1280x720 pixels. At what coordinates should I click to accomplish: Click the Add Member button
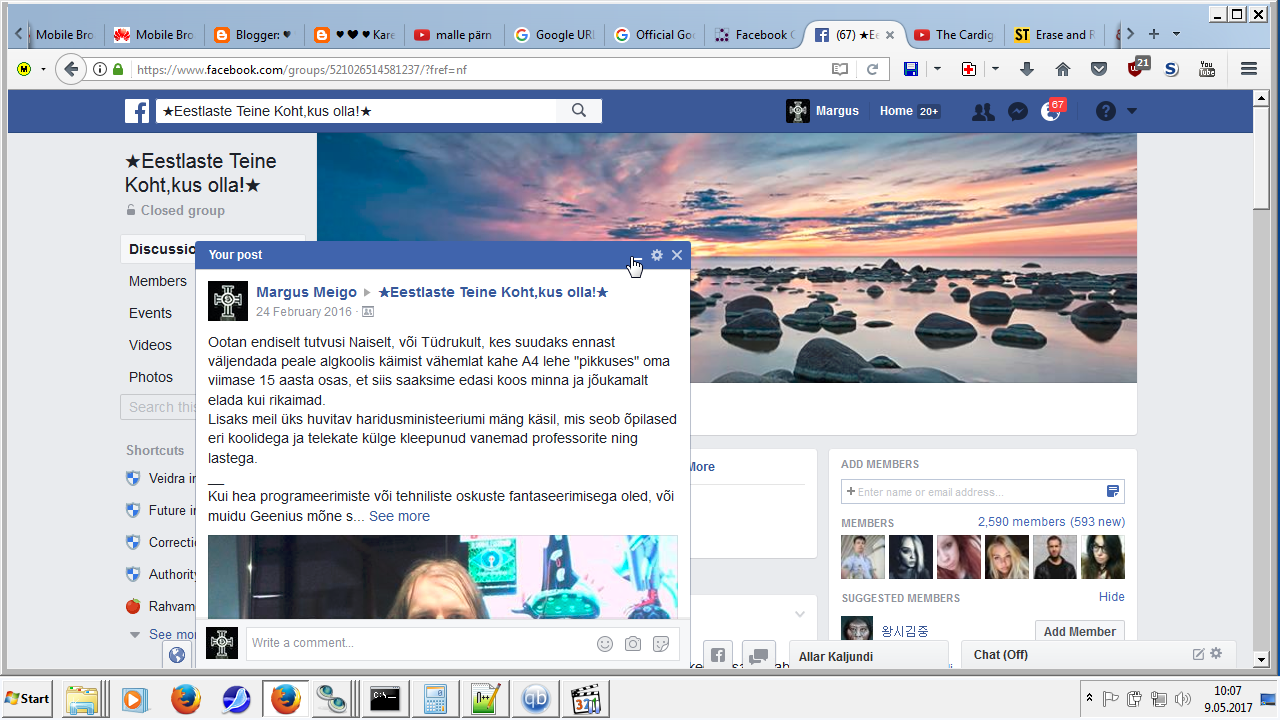click(x=1079, y=631)
